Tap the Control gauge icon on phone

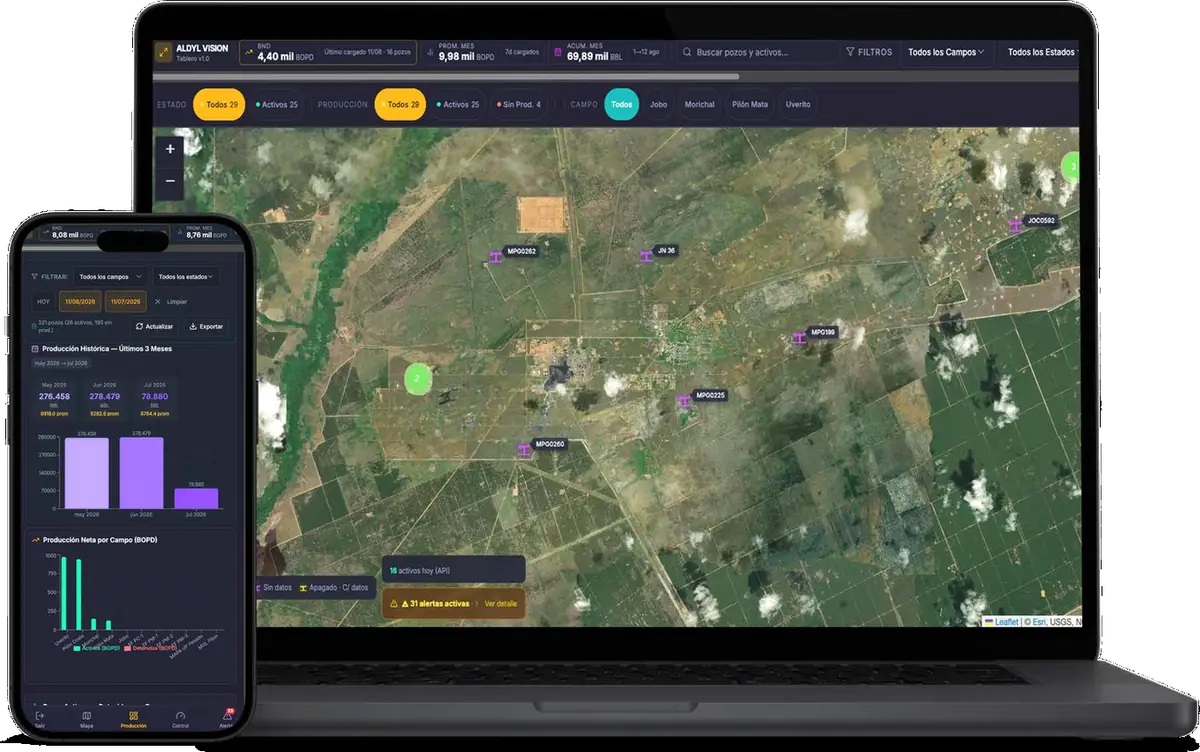coord(180,715)
